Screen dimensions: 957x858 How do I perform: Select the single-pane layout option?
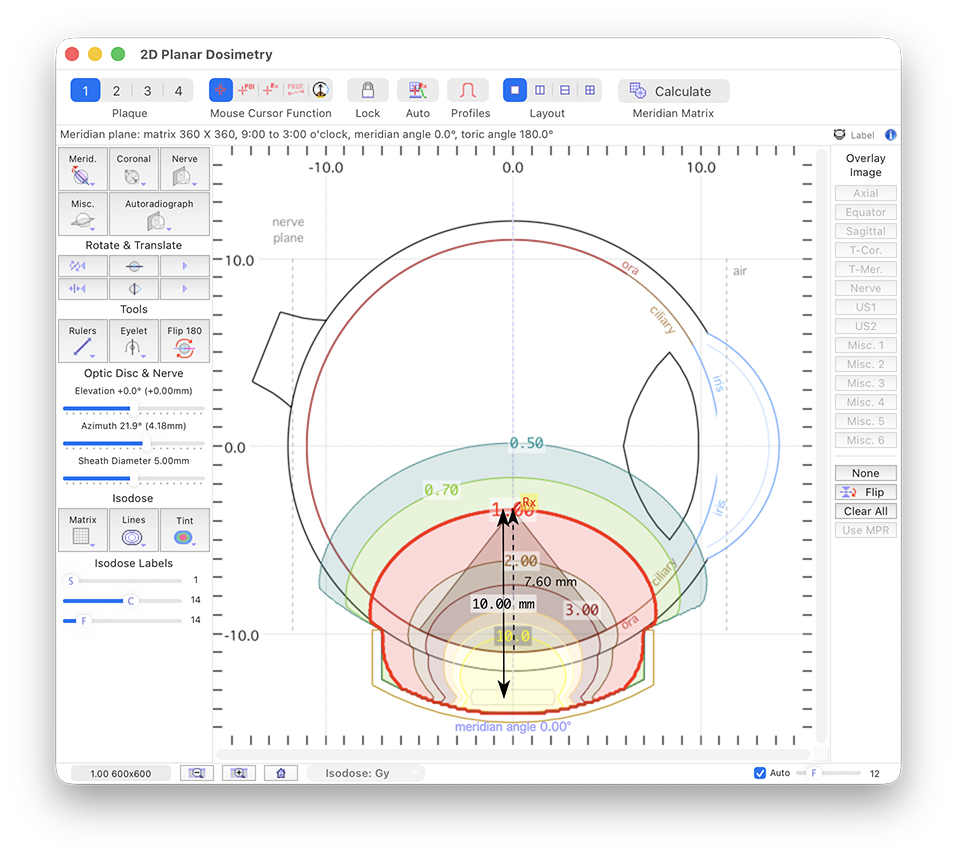point(515,91)
